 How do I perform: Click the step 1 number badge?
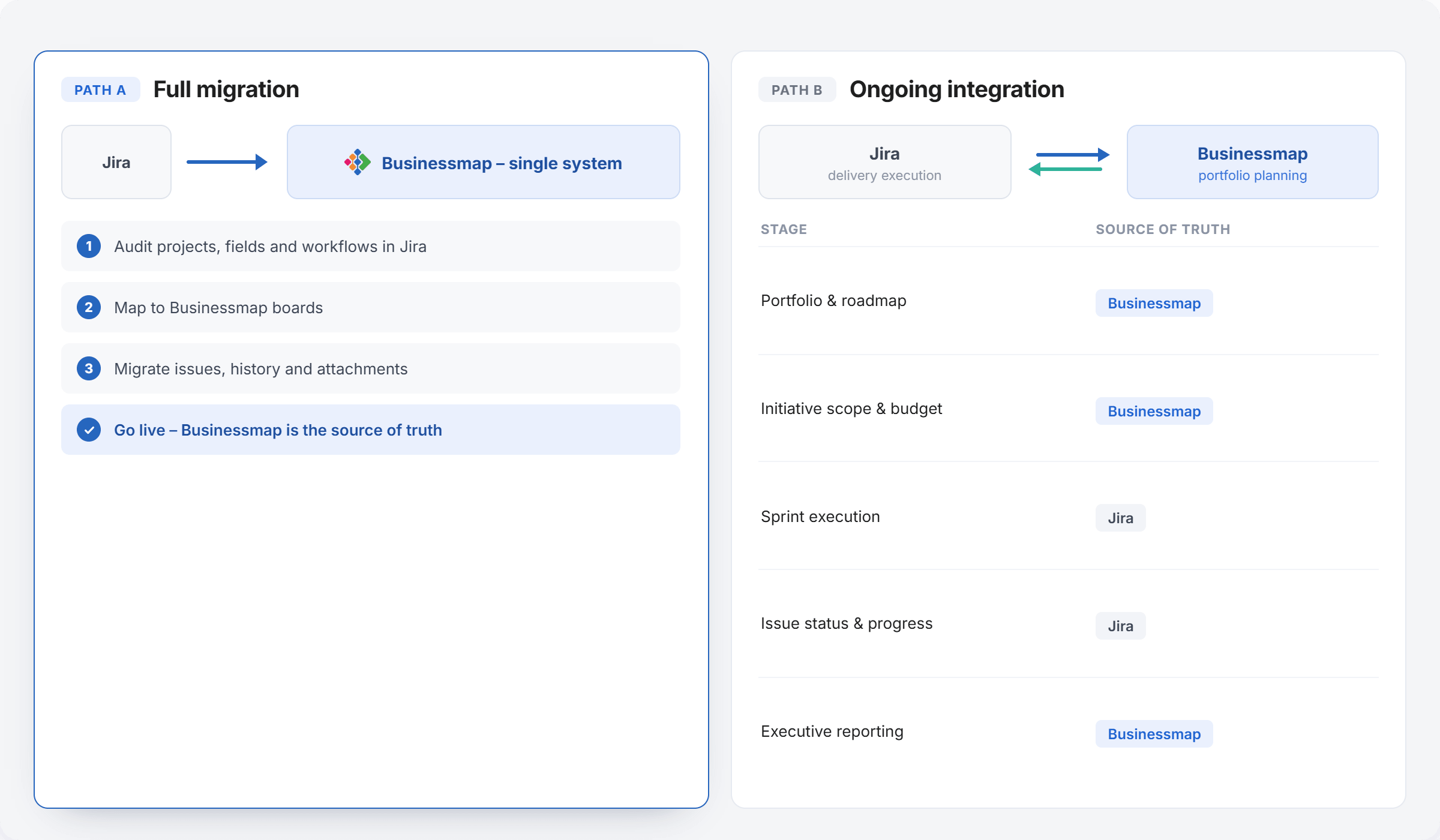click(89, 246)
